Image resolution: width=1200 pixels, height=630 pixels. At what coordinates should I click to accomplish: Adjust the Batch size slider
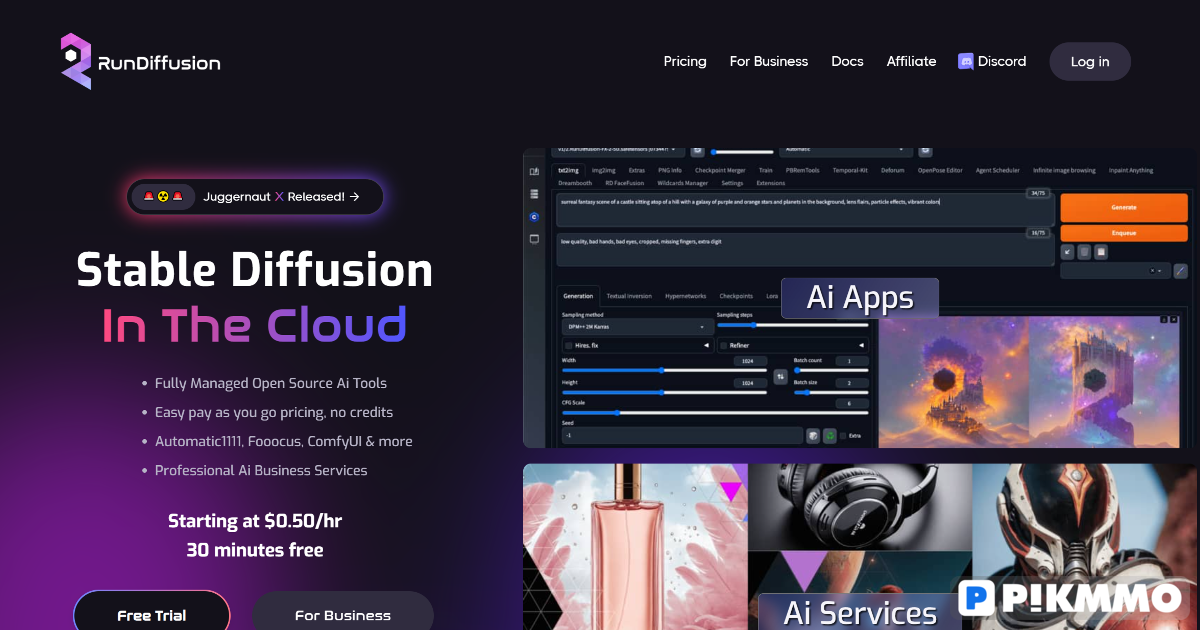point(831,392)
